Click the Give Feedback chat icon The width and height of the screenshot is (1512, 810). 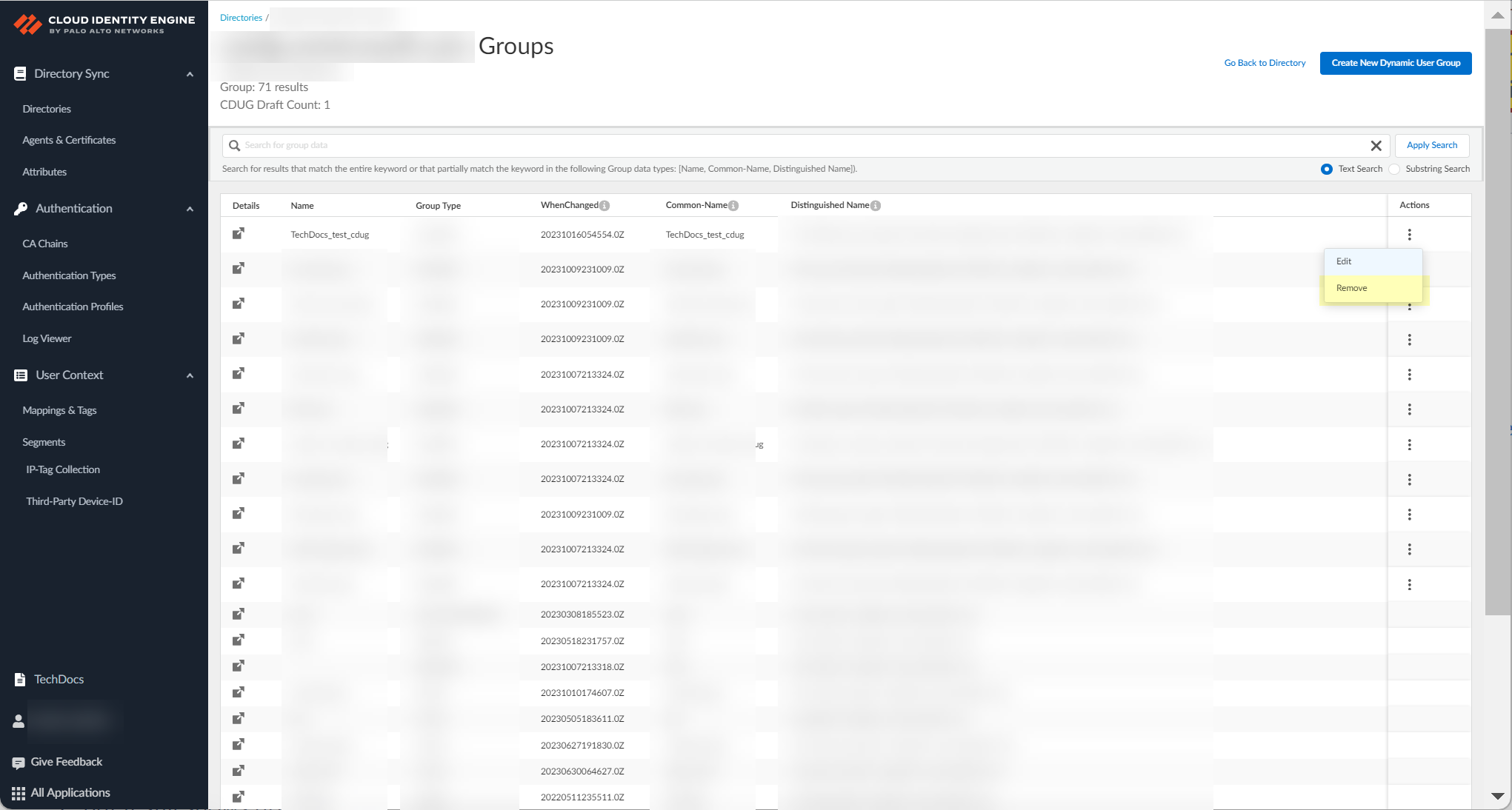19,763
